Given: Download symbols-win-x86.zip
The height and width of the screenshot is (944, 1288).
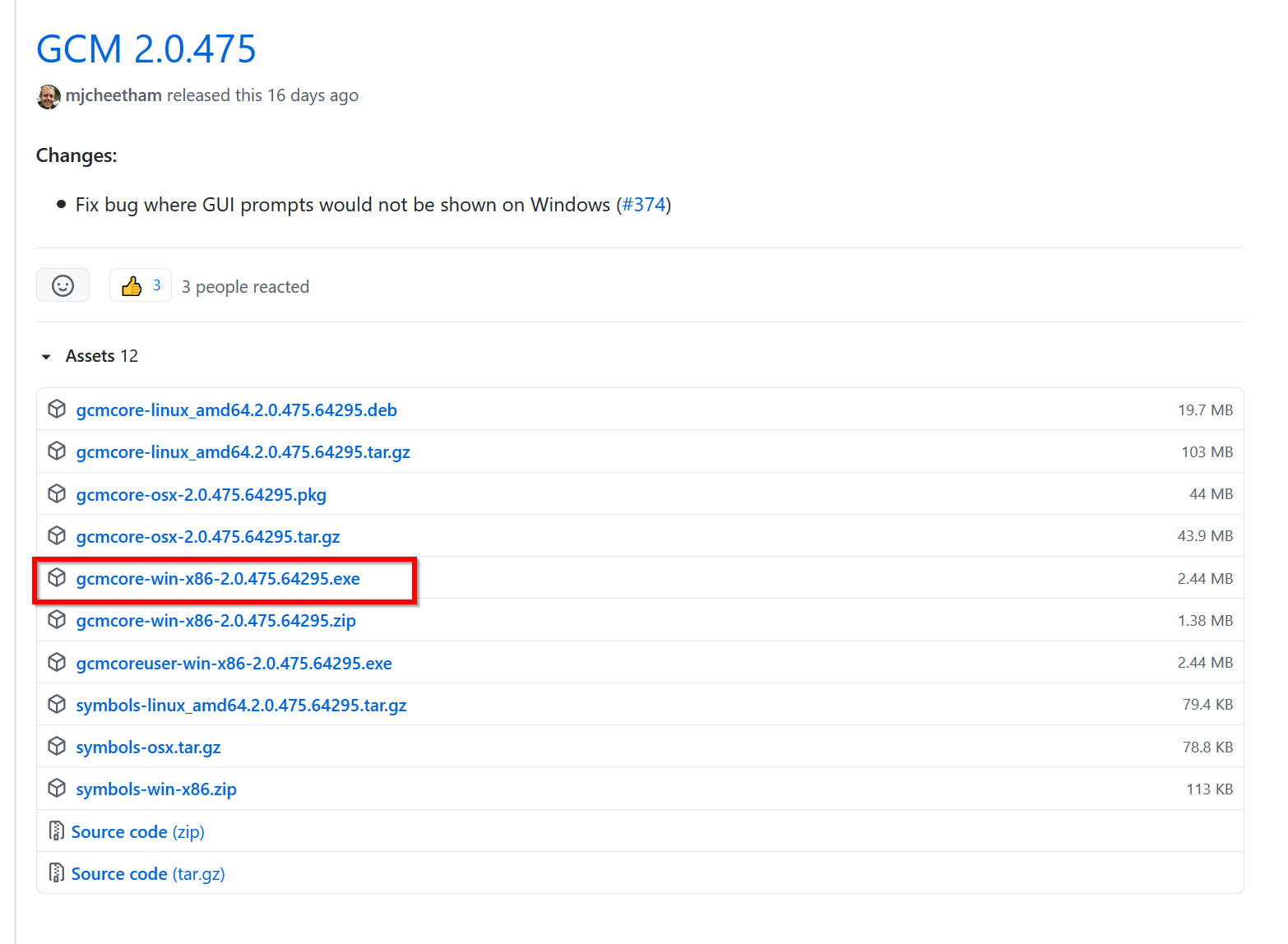Looking at the screenshot, I should [156, 789].
